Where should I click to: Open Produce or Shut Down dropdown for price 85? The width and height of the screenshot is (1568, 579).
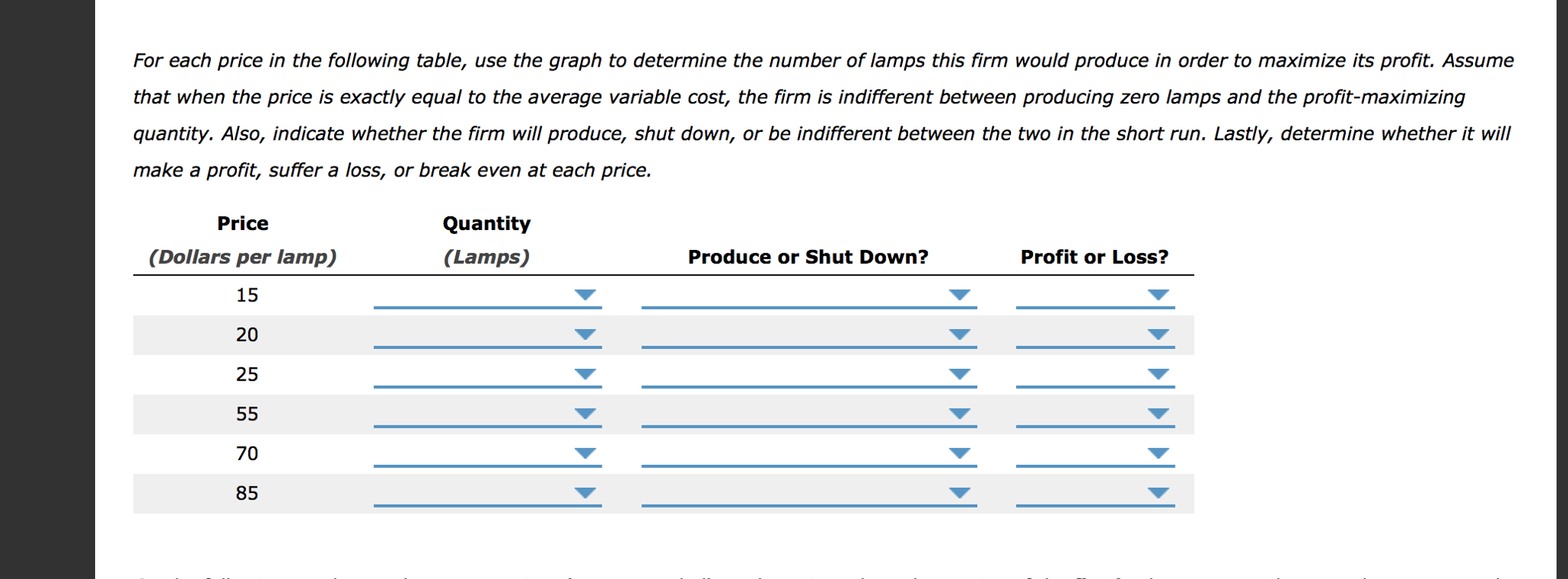coord(959,493)
